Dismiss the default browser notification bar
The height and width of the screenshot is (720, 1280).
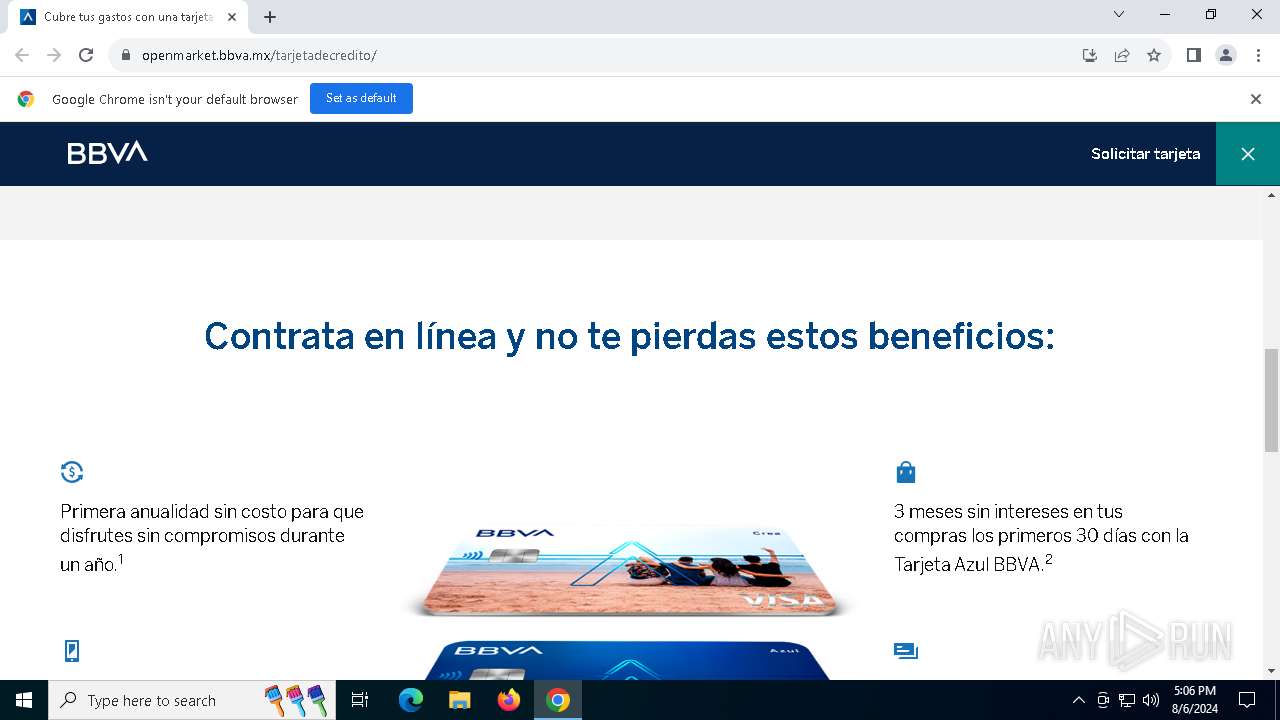point(1256,99)
